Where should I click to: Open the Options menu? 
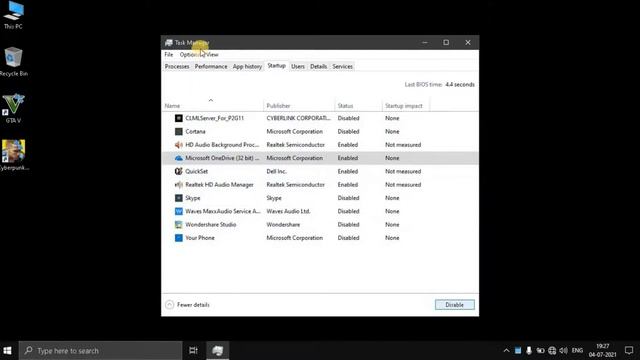[189, 54]
